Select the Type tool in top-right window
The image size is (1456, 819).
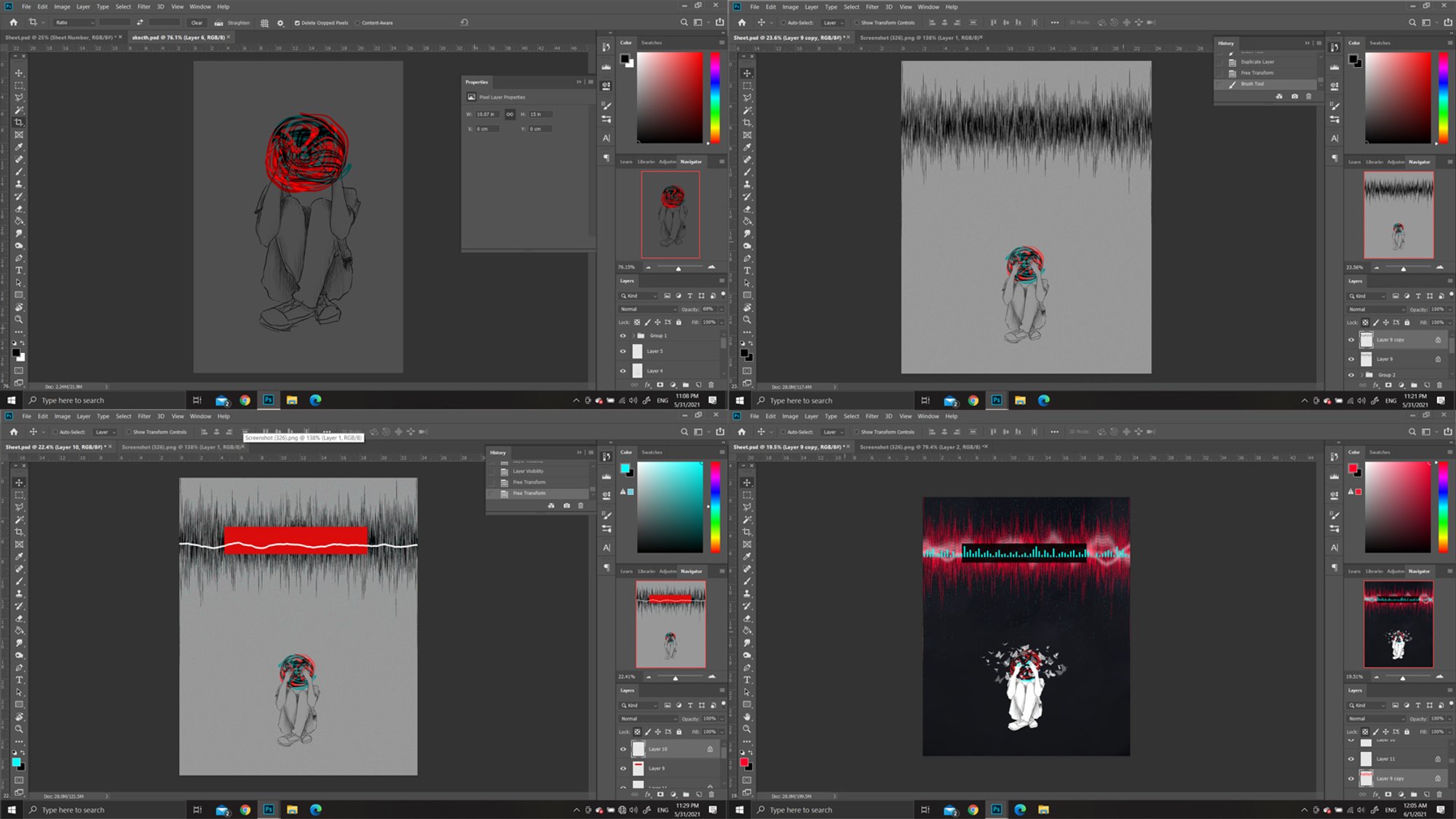(x=747, y=270)
